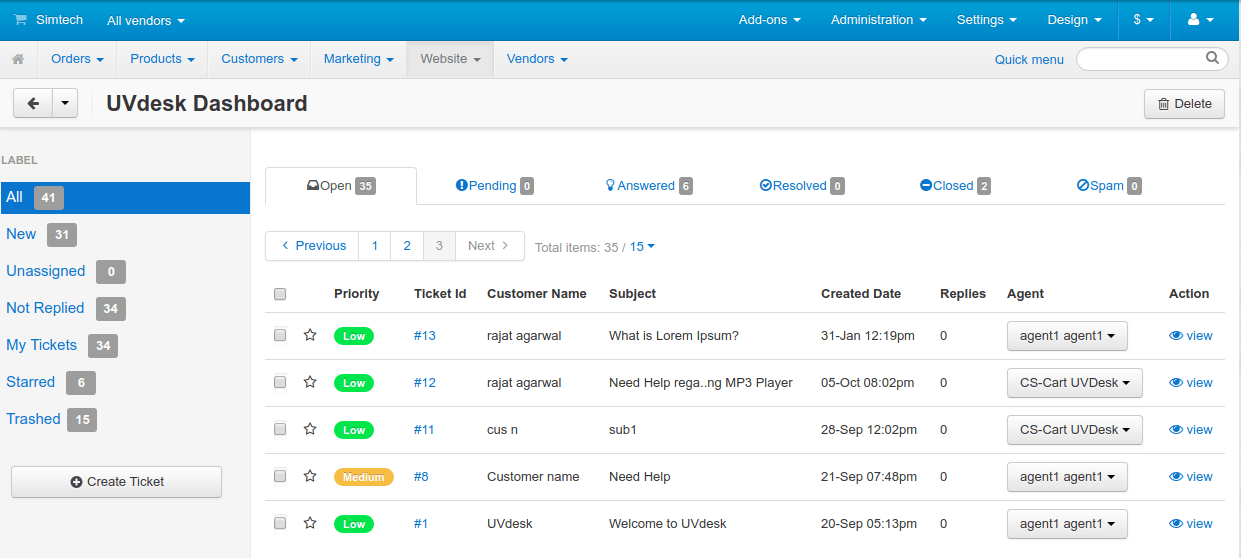Image resolution: width=1241 pixels, height=558 pixels.
Task: Switch to the Resolved tickets tab
Action: [x=802, y=186]
